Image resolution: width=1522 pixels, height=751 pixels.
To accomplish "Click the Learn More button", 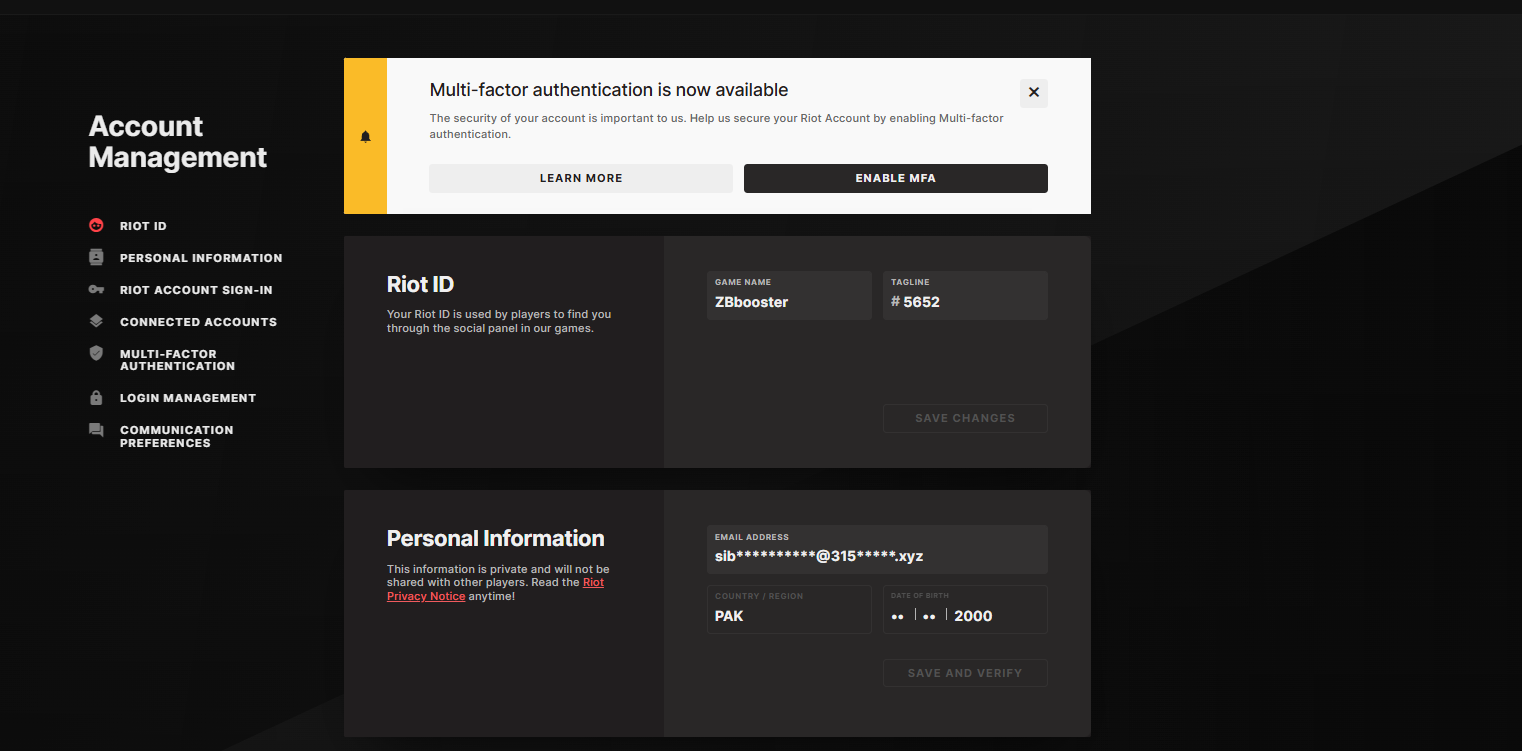I will [x=581, y=178].
